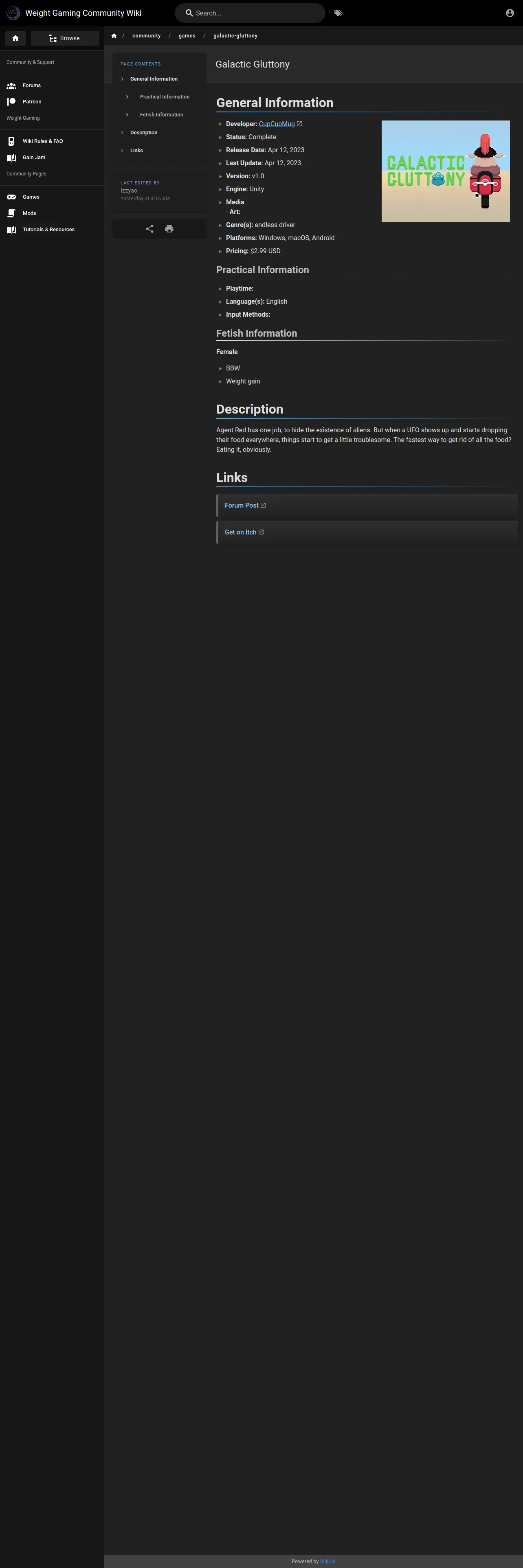
Task: Go to sidebar Home button
Action: pyautogui.click(x=15, y=38)
